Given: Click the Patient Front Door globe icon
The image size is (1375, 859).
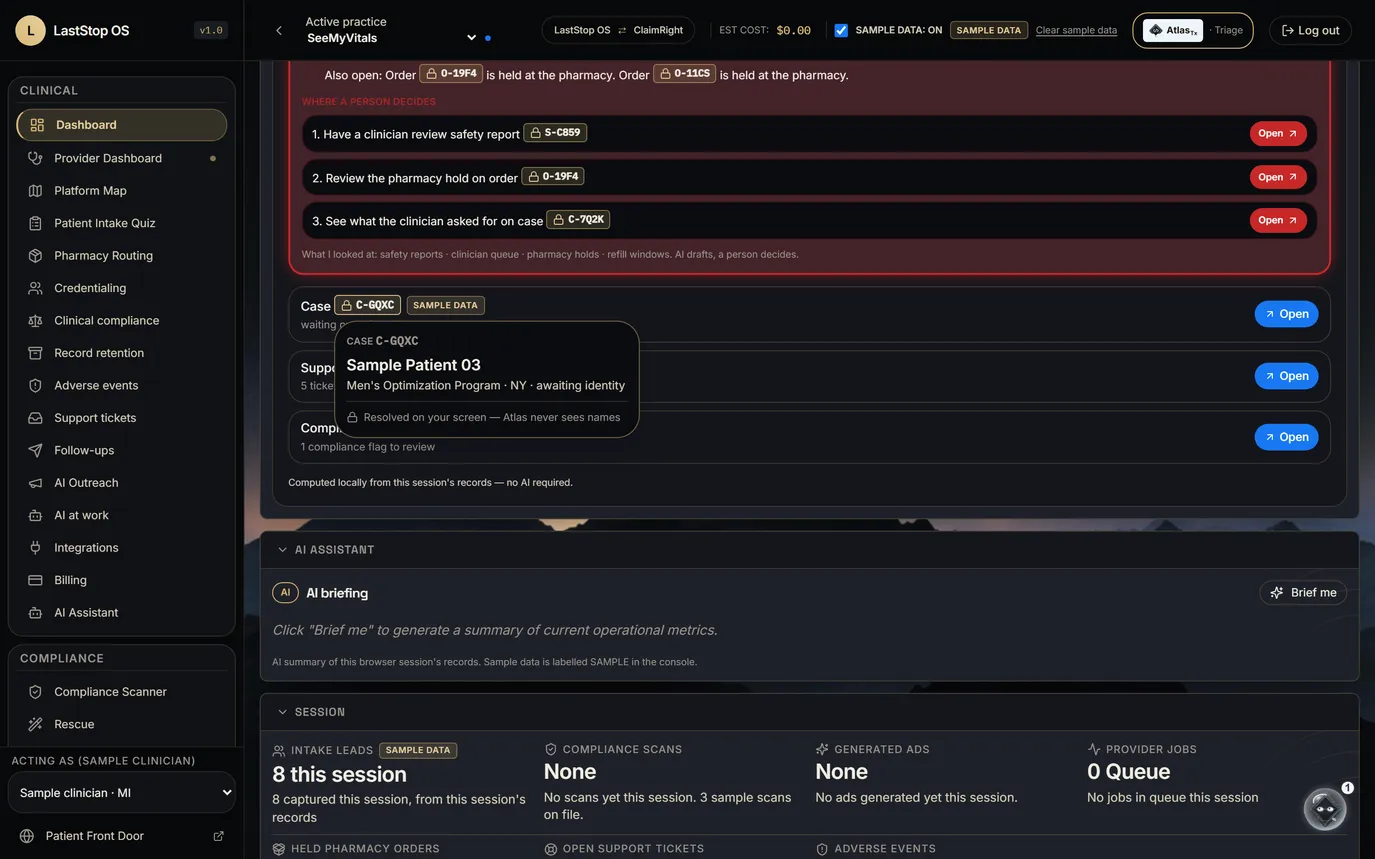Looking at the screenshot, I should coord(27,836).
